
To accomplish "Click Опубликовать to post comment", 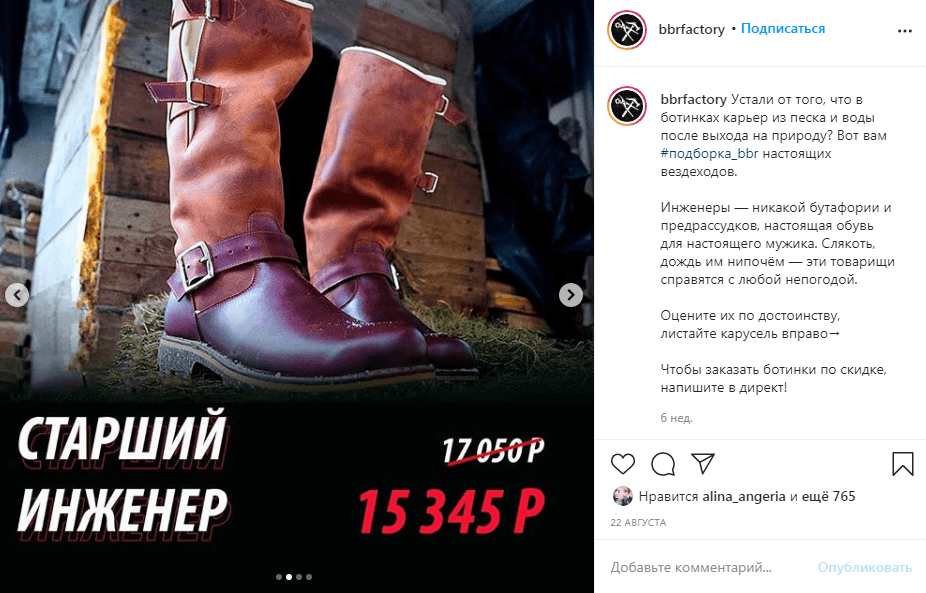I will coord(865,568).
